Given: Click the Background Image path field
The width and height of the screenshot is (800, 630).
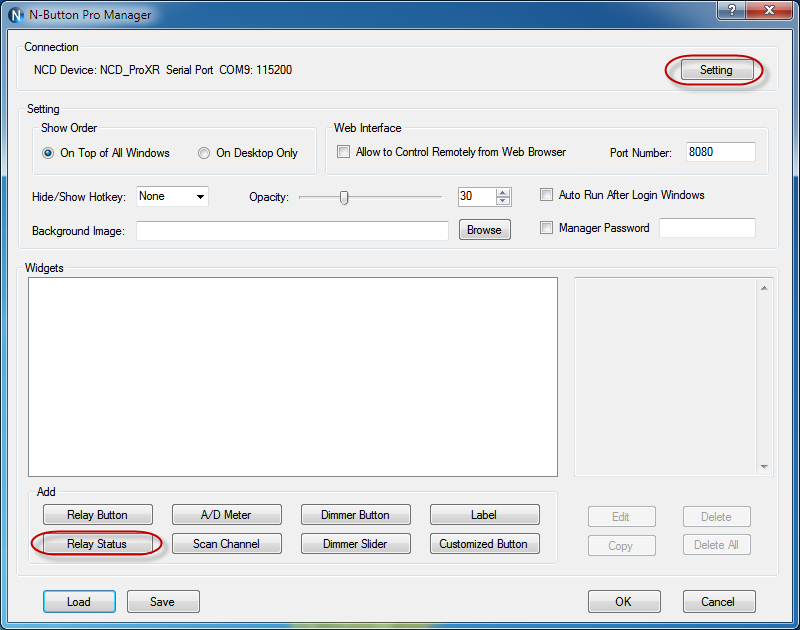Looking at the screenshot, I should (292, 231).
